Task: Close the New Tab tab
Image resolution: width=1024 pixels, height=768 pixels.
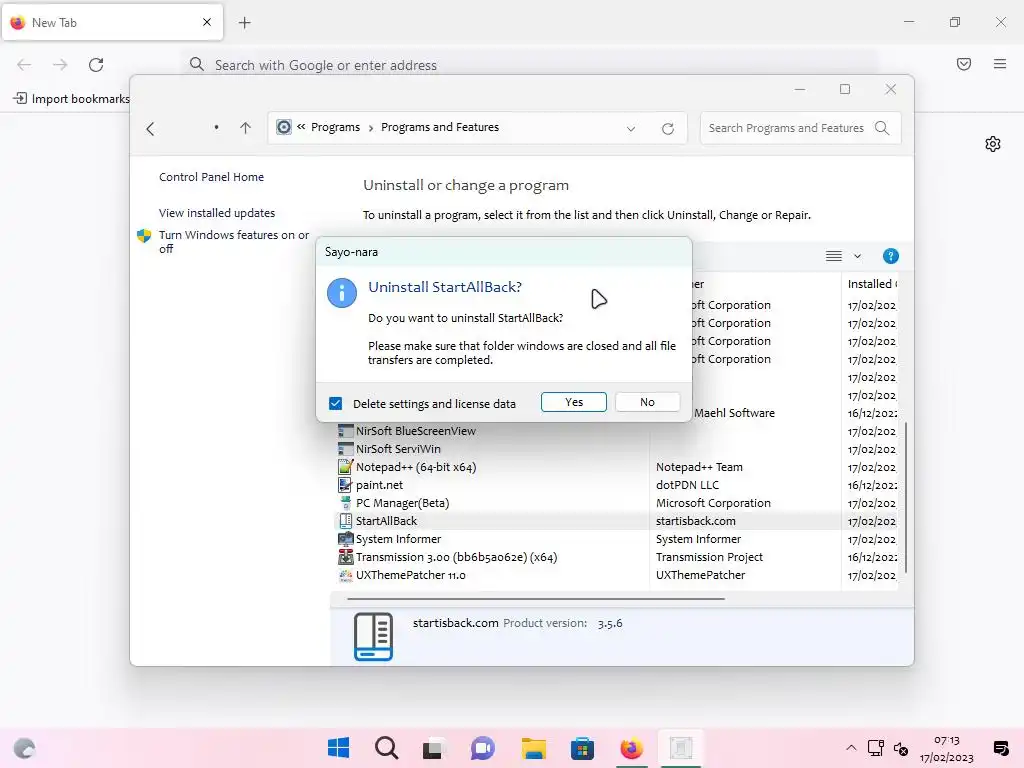Action: 207,22
